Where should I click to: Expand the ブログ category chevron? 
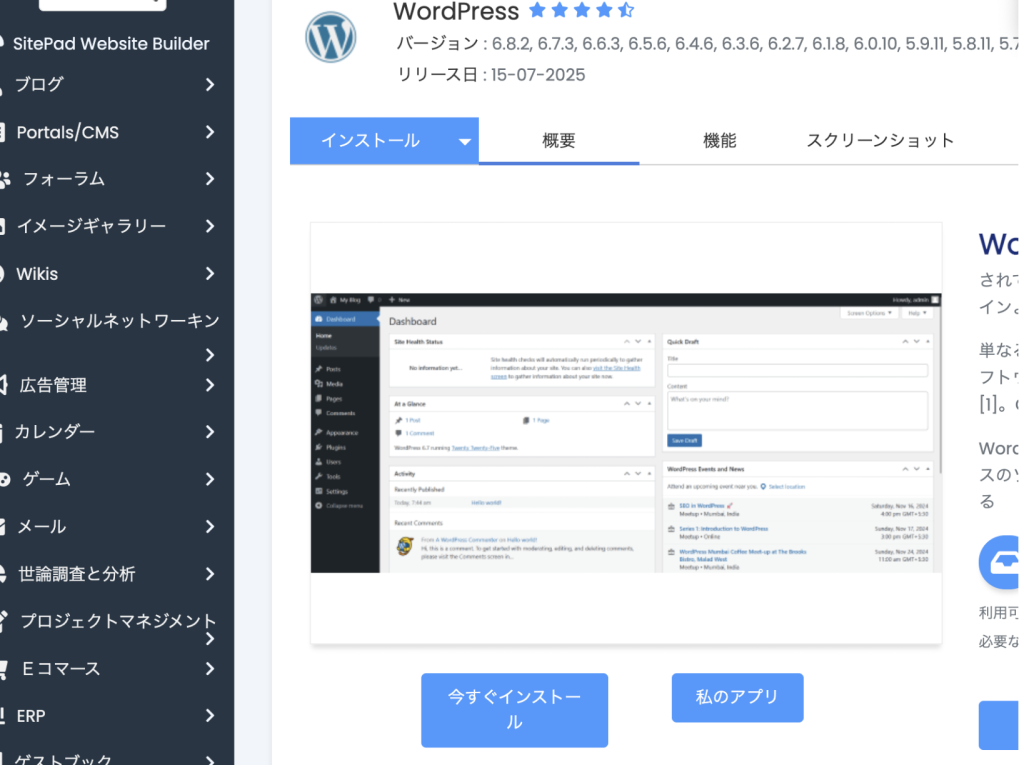click(210, 85)
